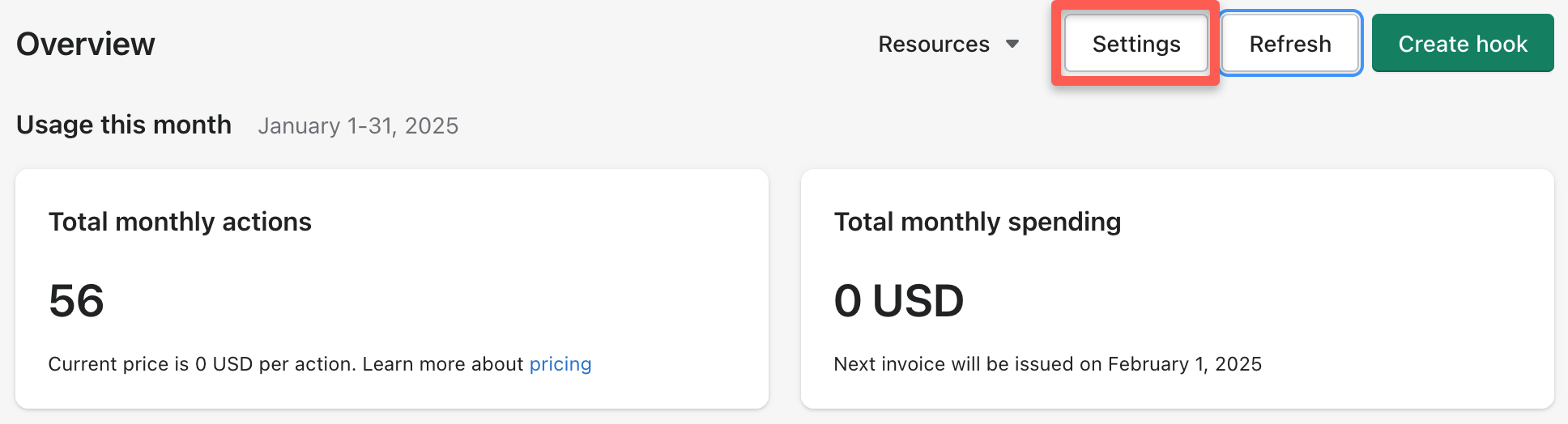Image resolution: width=1568 pixels, height=424 pixels.
Task: Click the 56 actions count
Action: click(76, 300)
